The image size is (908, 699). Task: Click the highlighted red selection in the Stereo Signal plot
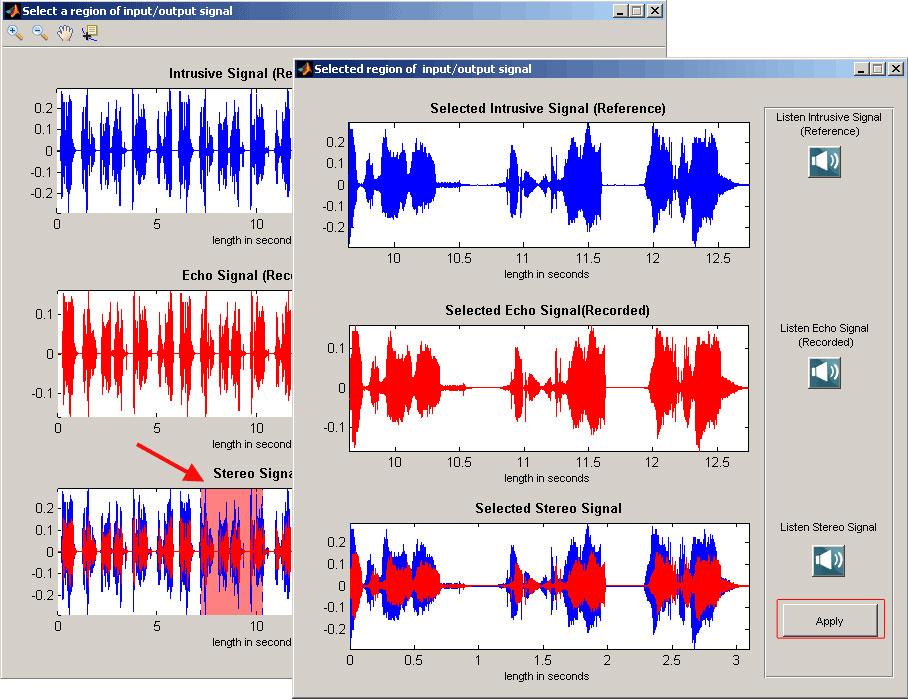[232, 551]
